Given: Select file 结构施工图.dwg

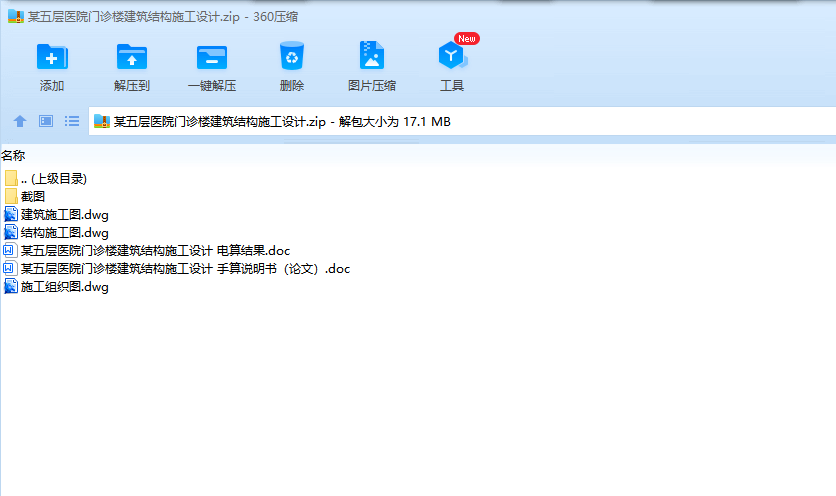Looking at the screenshot, I should click(57, 233).
